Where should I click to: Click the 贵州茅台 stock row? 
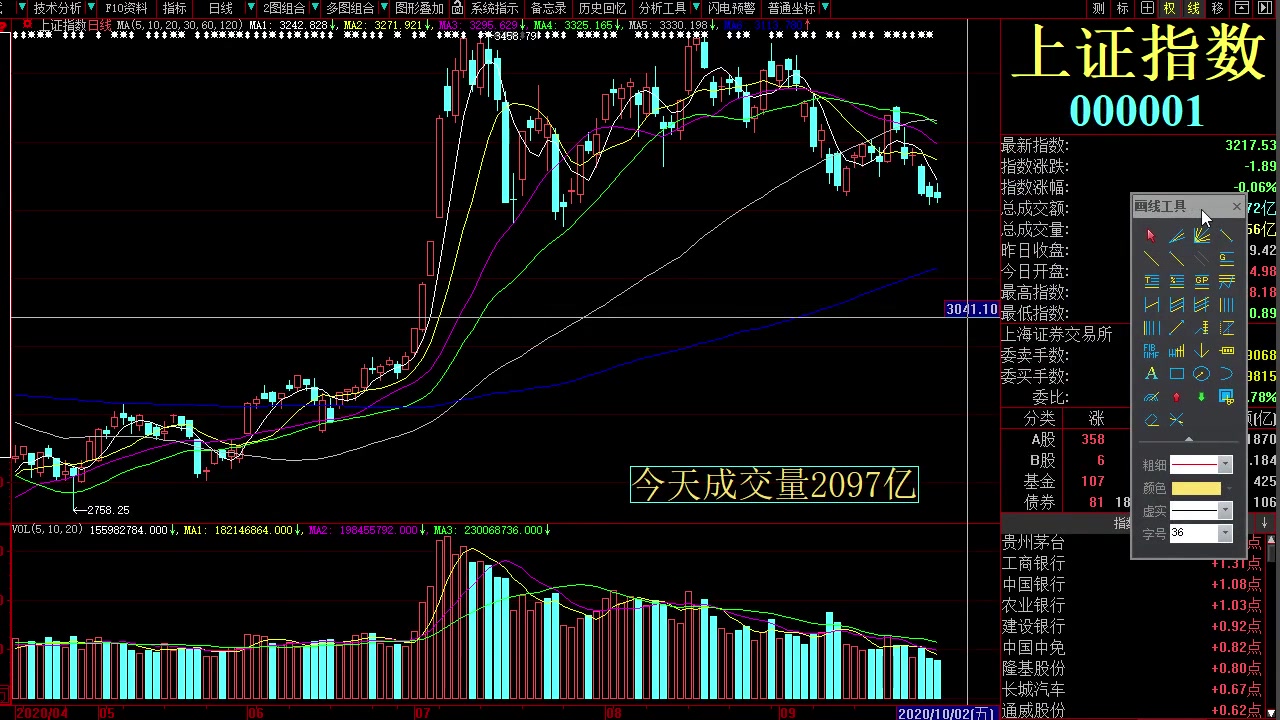pos(1132,543)
